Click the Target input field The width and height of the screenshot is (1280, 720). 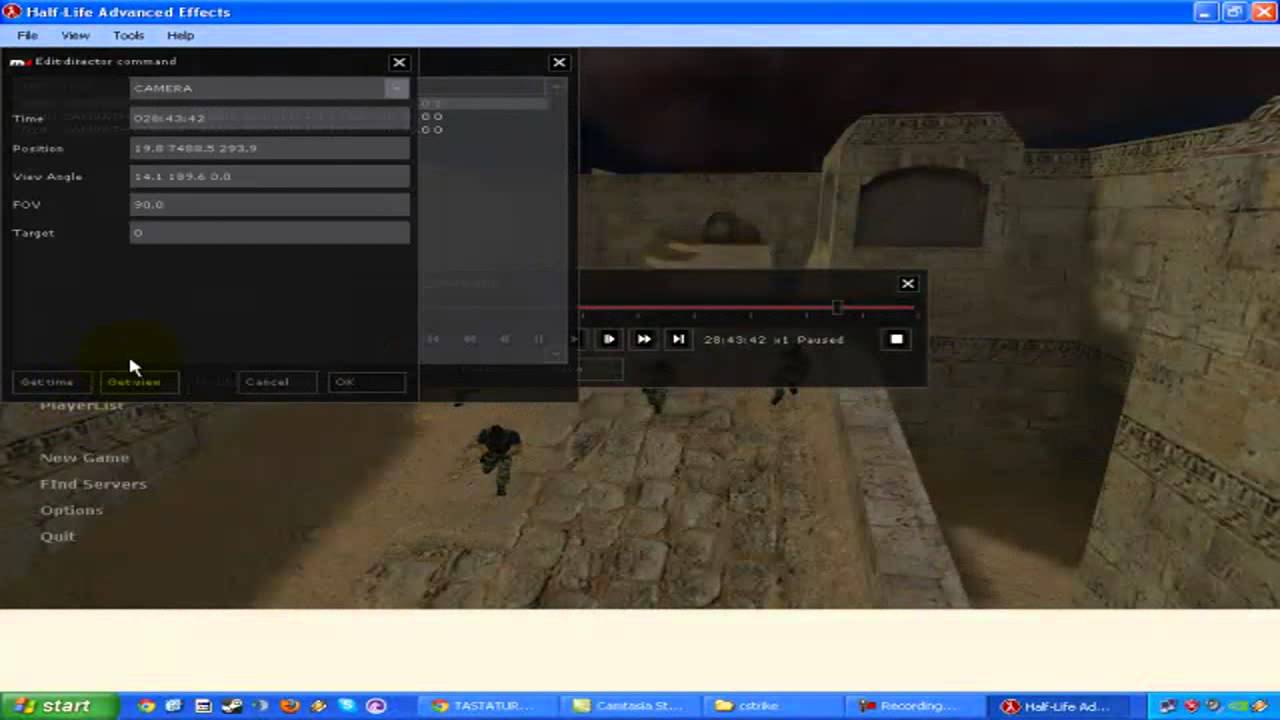pyautogui.click(x=270, y=232)
